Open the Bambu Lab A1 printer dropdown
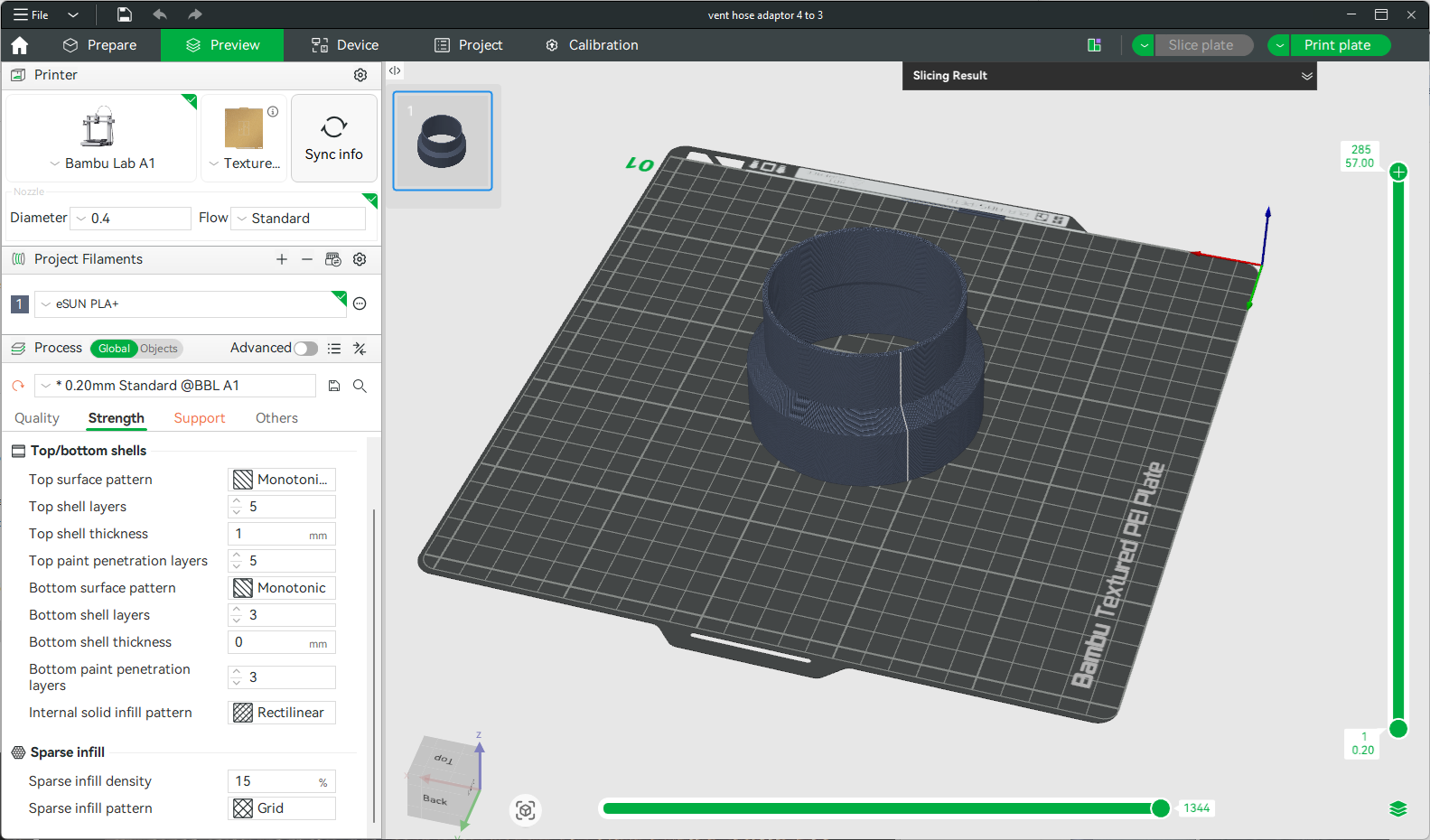The image size is (1430, 840). coord(101,163)
